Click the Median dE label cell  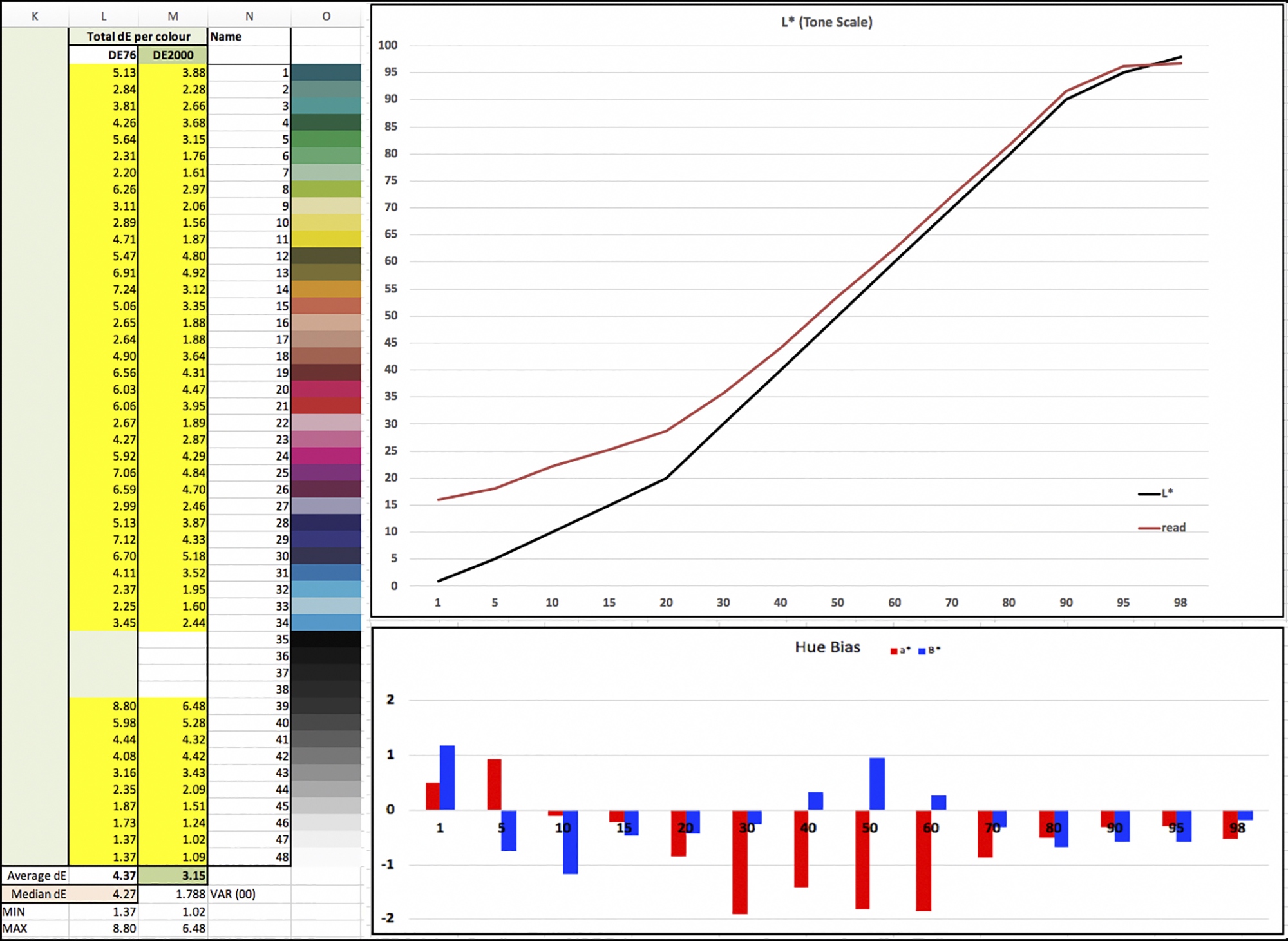point(38,894)
